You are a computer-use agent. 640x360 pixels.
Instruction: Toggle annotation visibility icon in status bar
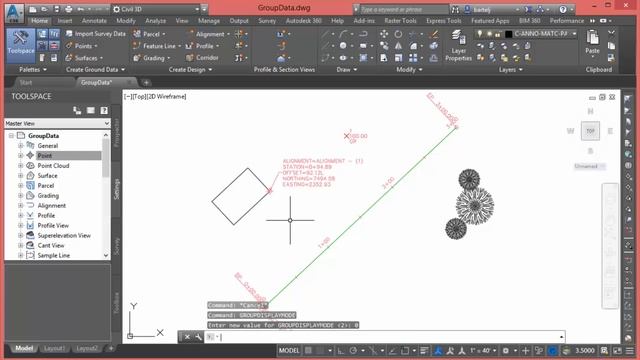click(x=438, y=351)
